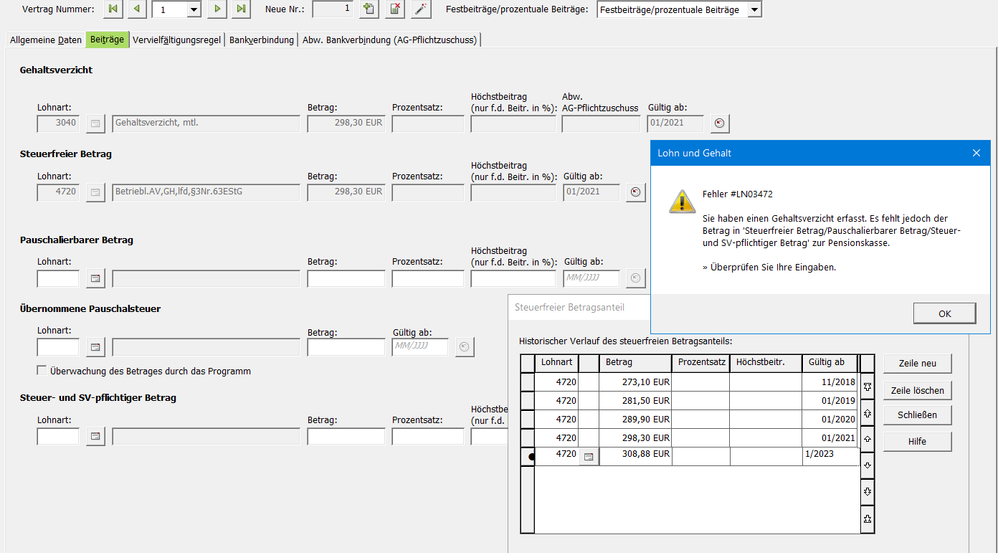Jump to the last Vertrag record
The width and height of the screenshot is (998, 553).
tap(241, 9)
